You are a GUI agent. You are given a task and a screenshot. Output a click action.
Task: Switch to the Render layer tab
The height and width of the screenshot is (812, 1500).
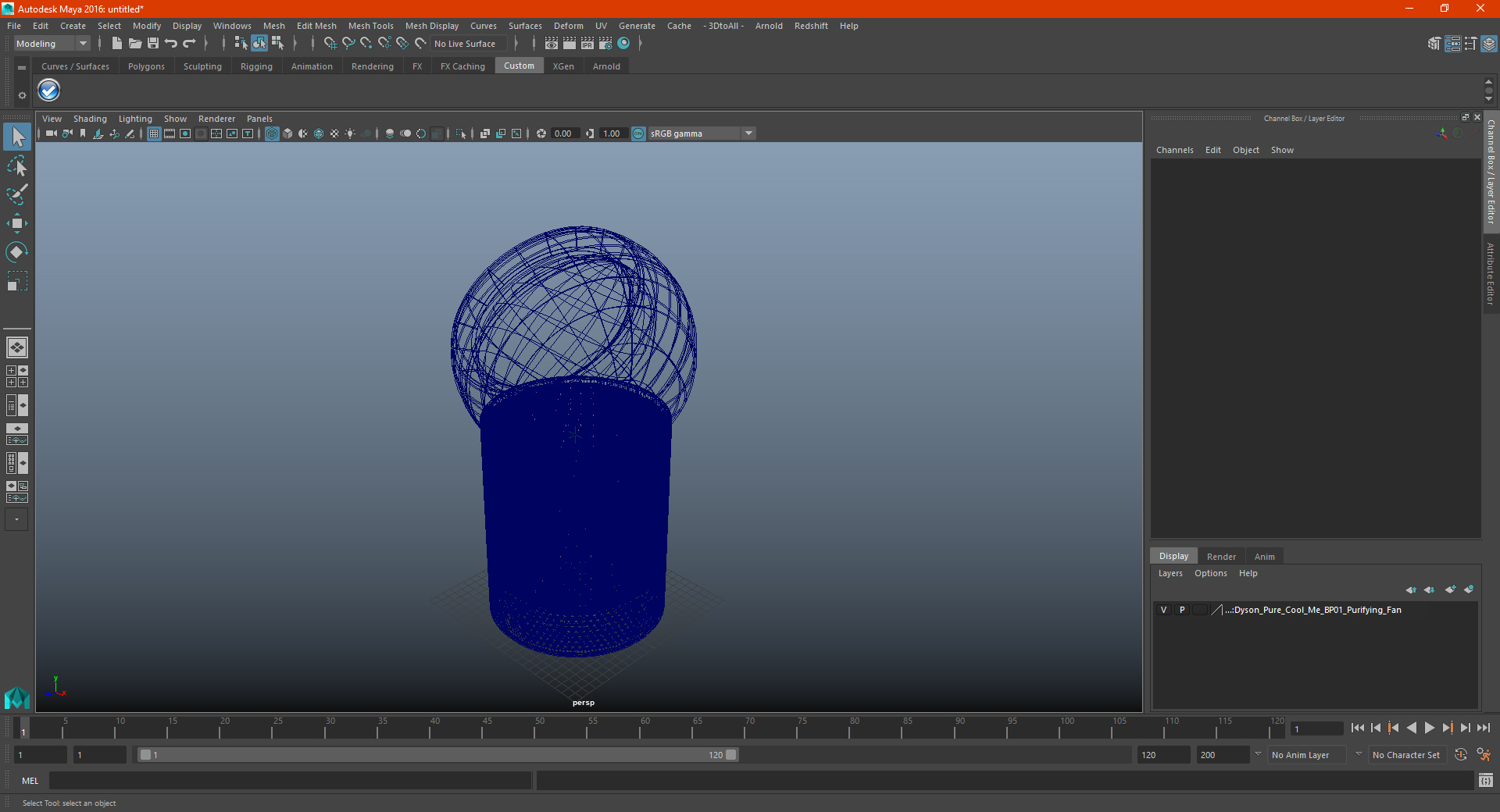pos(1221,557)
